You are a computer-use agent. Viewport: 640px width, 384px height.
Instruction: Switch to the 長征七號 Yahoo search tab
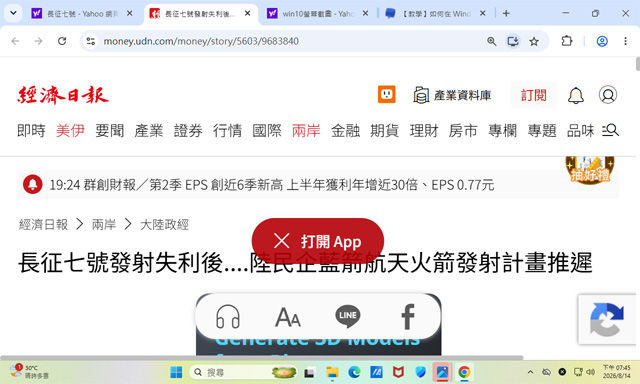[82, 13]
